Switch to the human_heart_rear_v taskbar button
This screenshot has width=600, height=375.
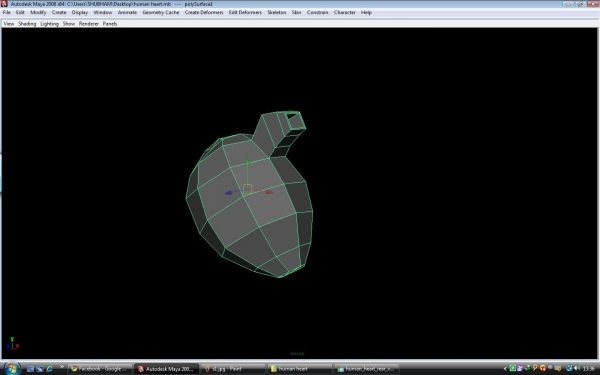[366, 369]
